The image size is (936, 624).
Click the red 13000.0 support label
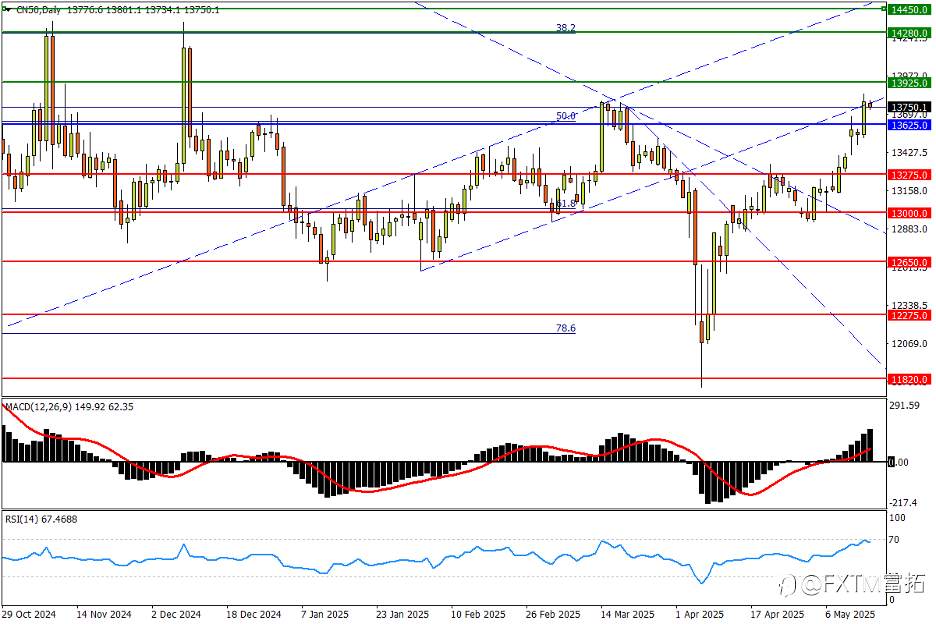[x=909, y=213]
